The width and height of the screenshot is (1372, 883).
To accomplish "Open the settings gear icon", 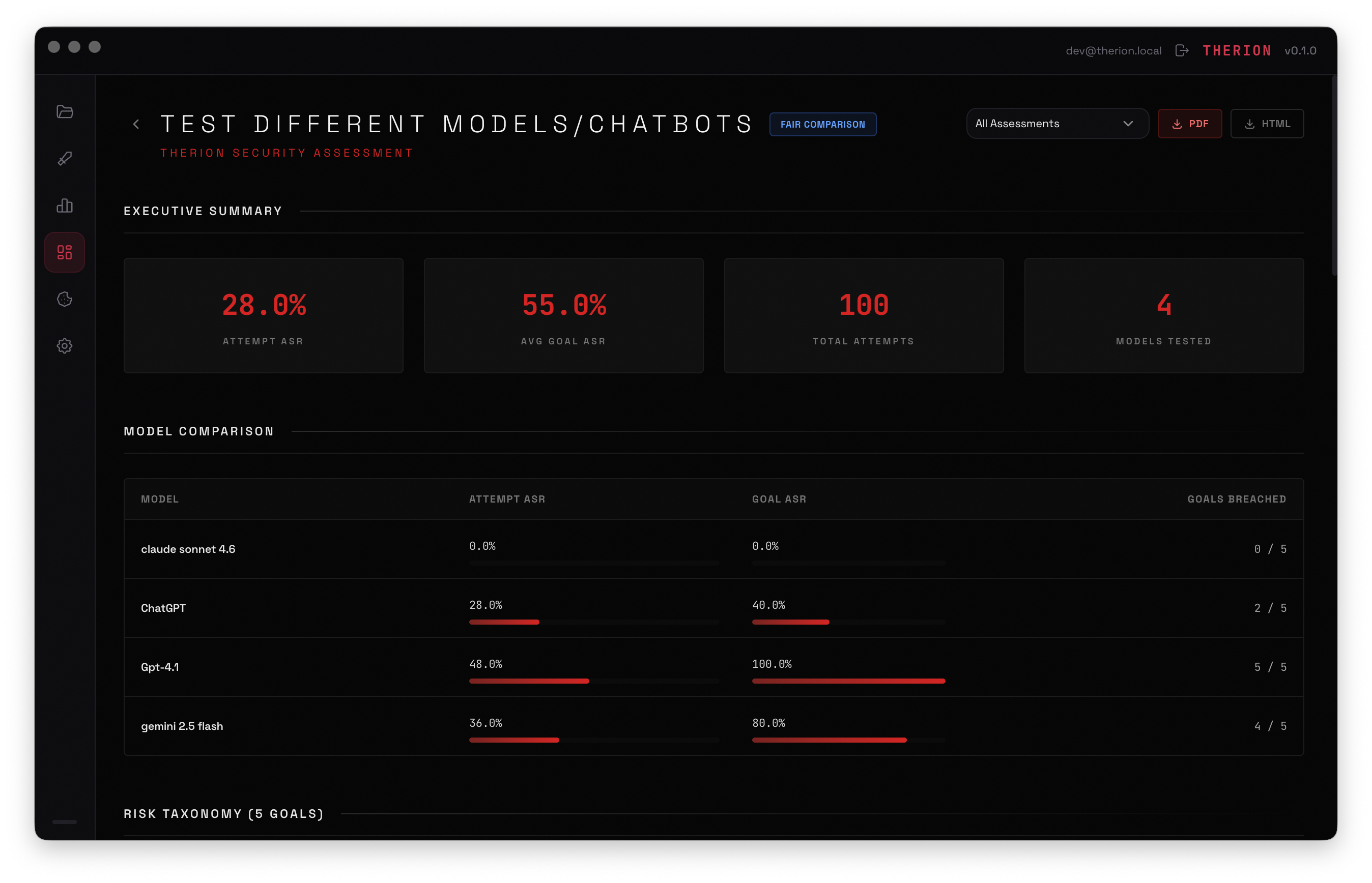I will tap(64, 346).
